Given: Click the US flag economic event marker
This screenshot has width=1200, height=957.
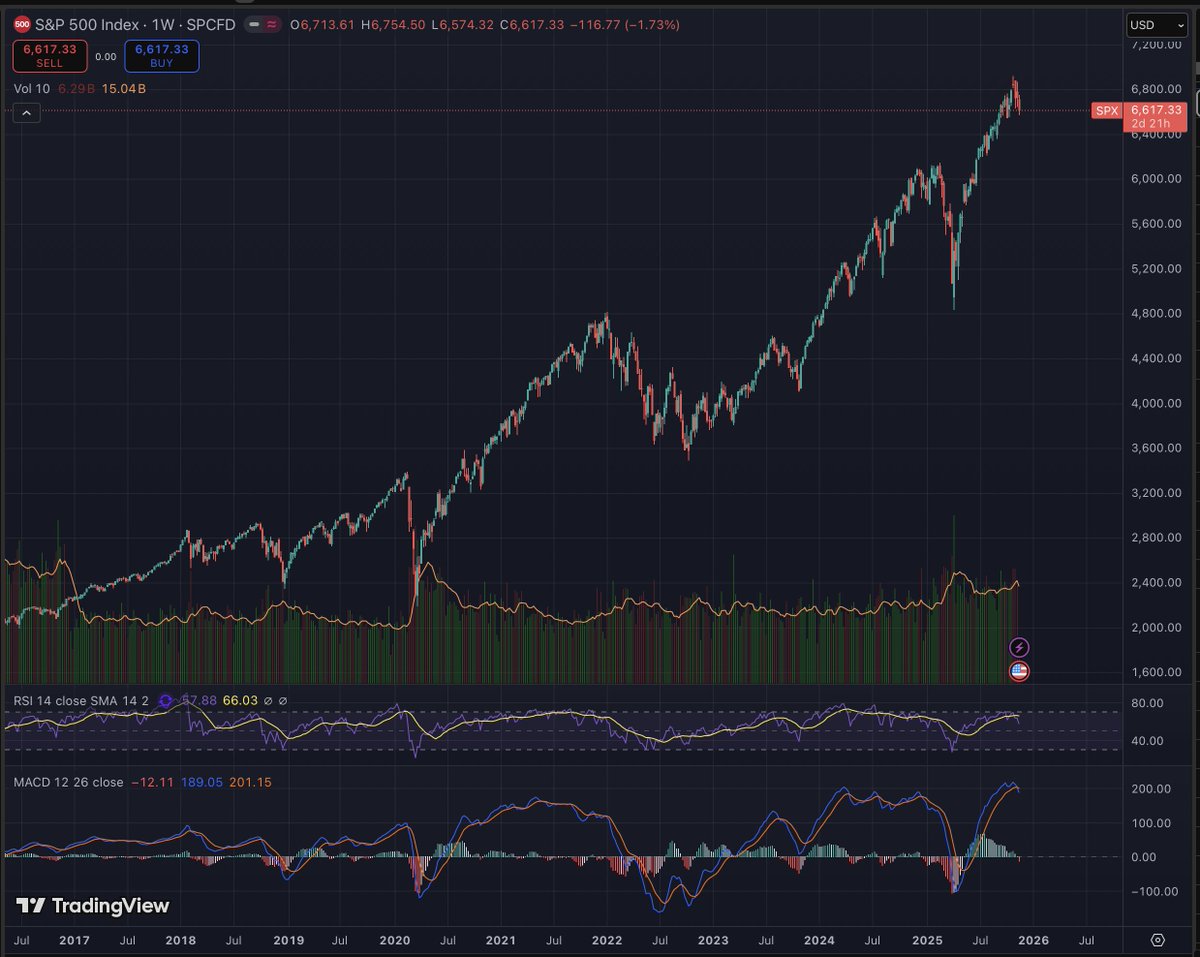Looking at the screenshot, I should (x=1019, y=671).
